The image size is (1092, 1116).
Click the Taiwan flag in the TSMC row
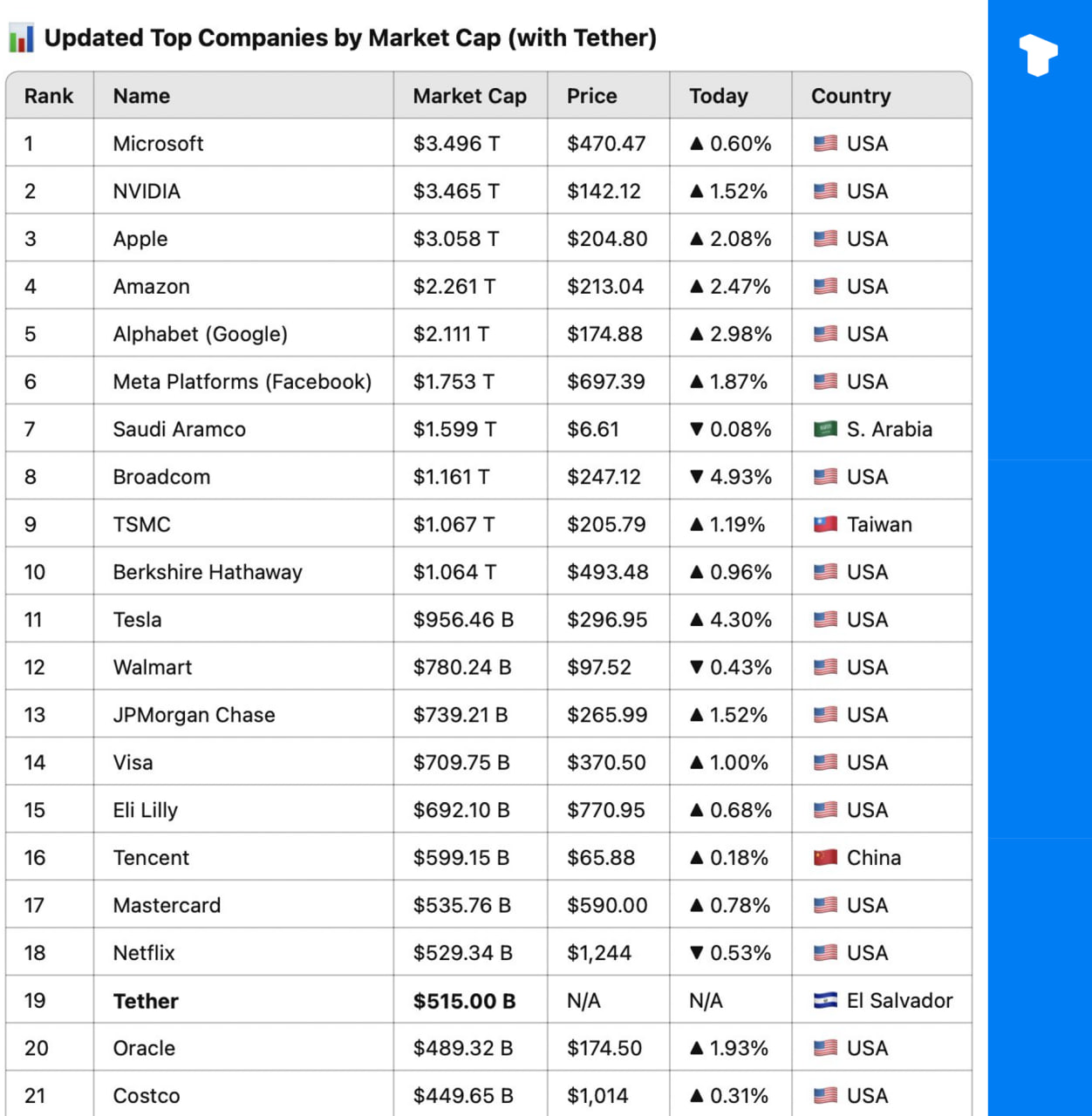825,524
